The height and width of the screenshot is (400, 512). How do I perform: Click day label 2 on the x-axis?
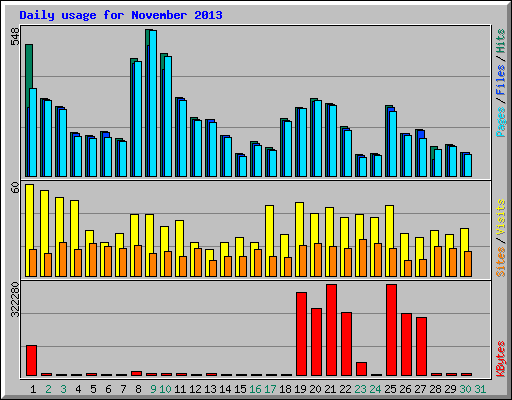48,389
